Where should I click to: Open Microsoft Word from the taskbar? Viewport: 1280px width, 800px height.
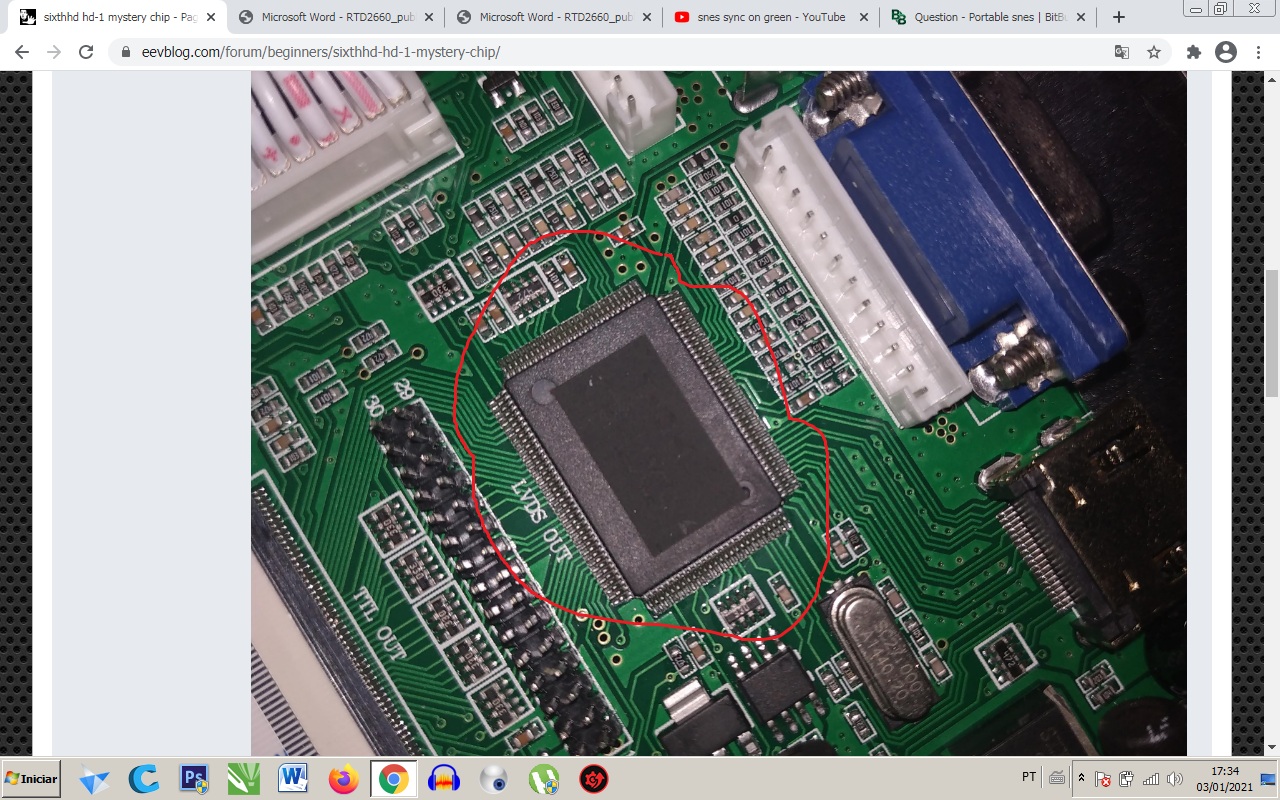[294, 779]
